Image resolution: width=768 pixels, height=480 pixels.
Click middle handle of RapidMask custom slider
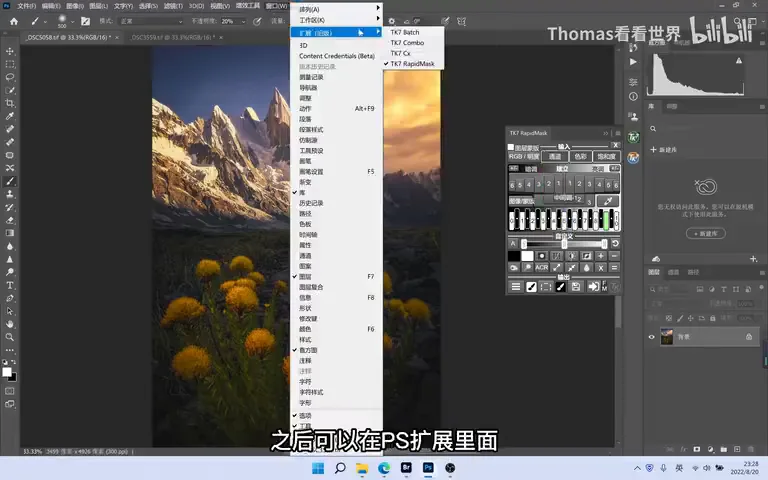pyautogui.click(x=564, y=243)
